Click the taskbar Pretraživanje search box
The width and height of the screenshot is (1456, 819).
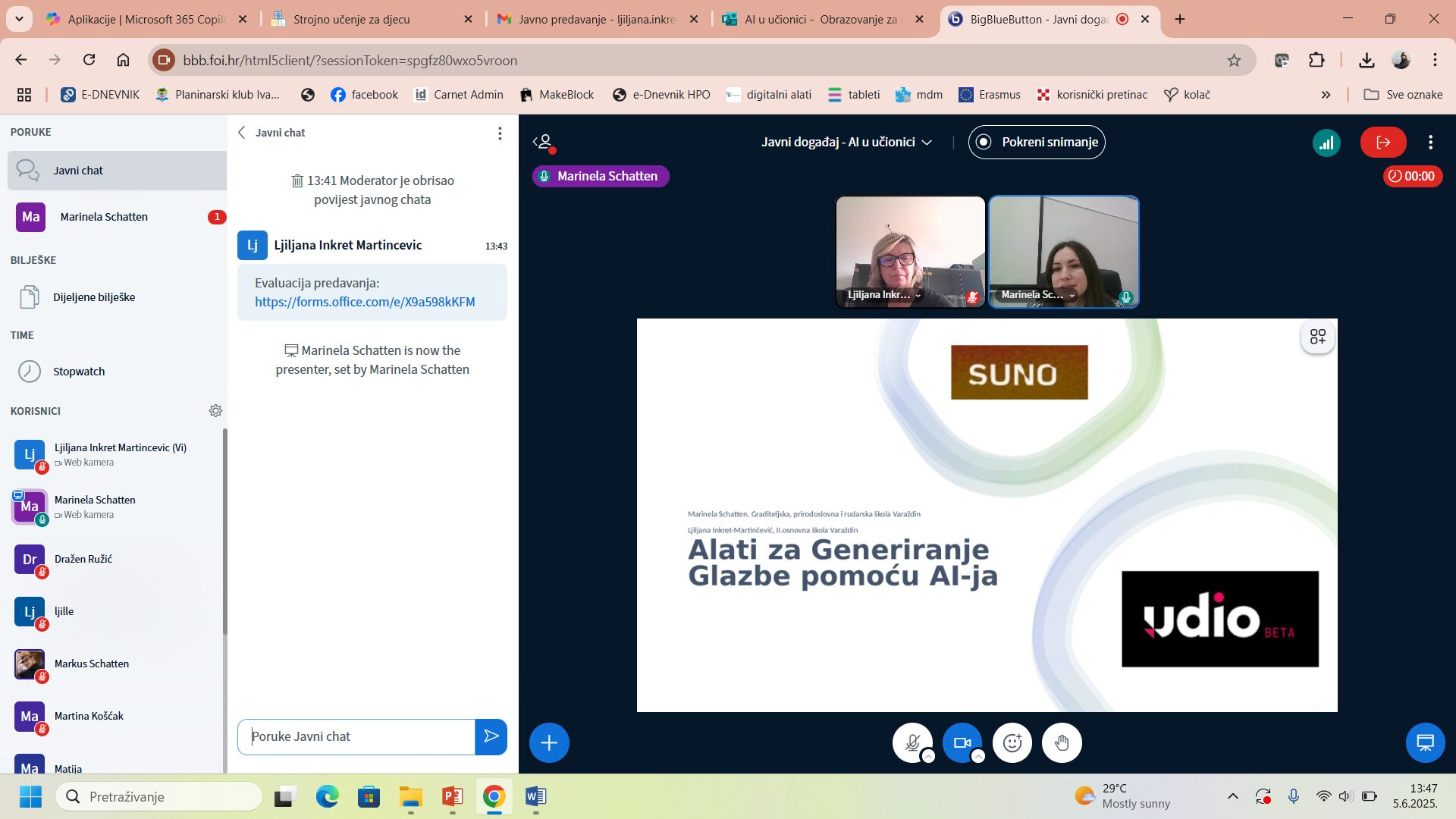tap(158, 796)
